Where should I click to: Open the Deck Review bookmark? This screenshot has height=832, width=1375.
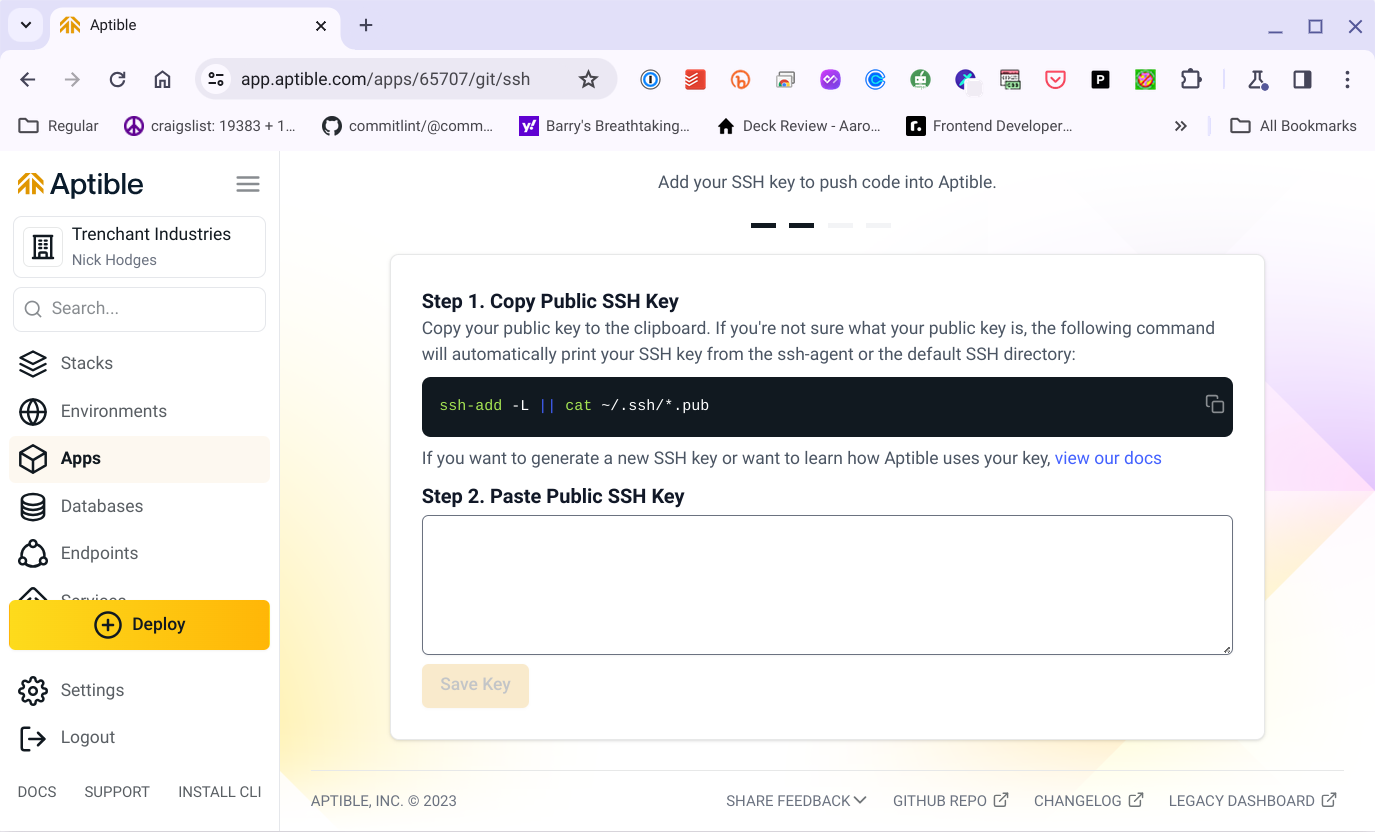799,126
